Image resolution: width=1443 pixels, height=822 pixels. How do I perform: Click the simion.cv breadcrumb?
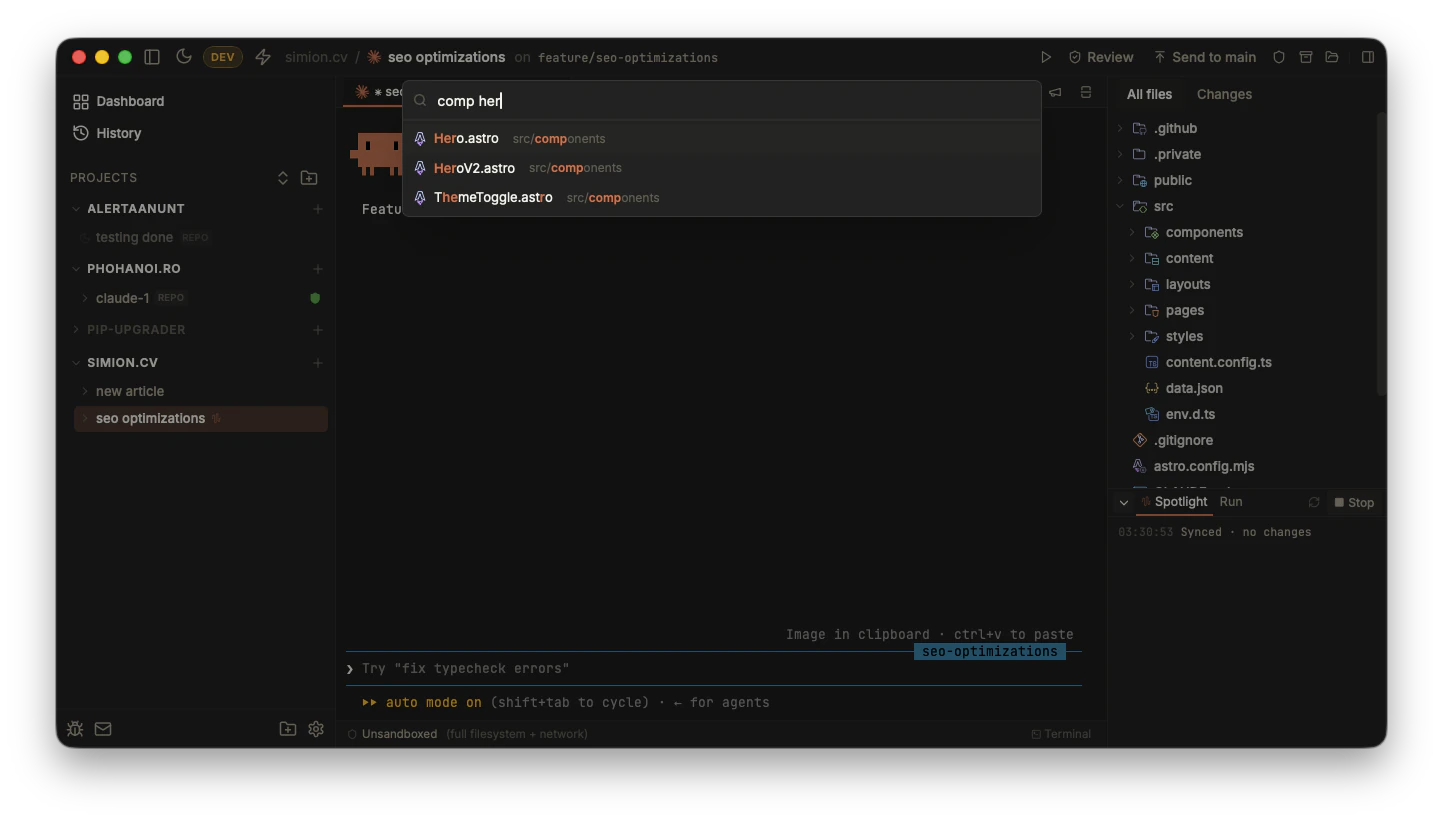pyautogui.click(x=316, y=57)
